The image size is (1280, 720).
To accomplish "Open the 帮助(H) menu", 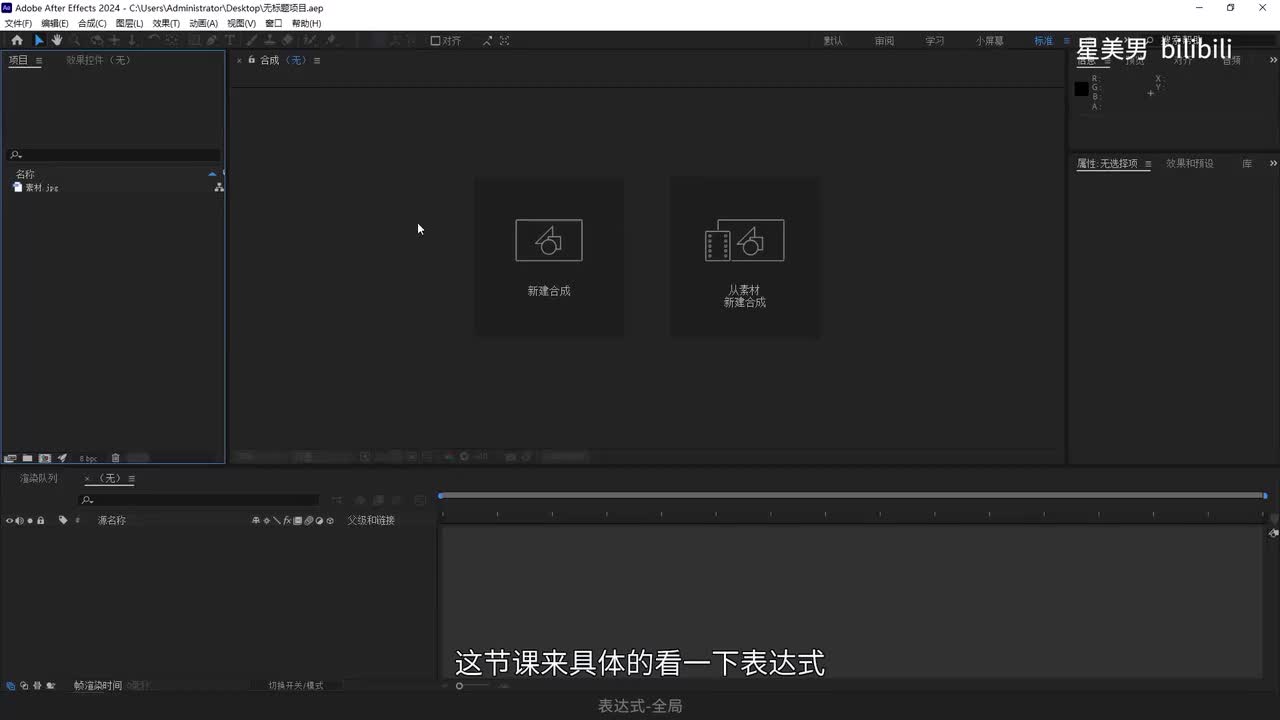I will pyautogui.click(x=306, y=23).
